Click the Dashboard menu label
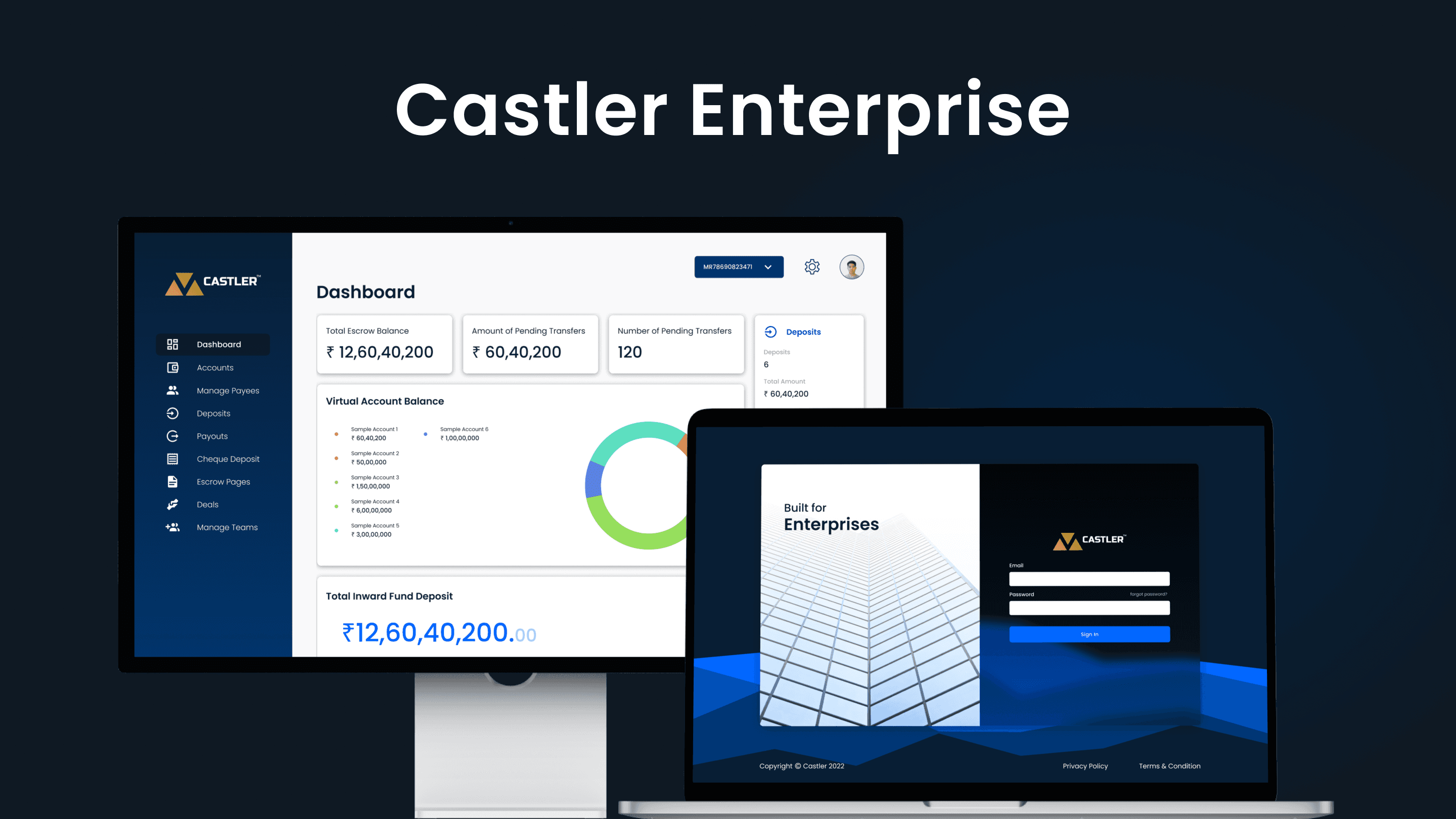 [218, 344]
